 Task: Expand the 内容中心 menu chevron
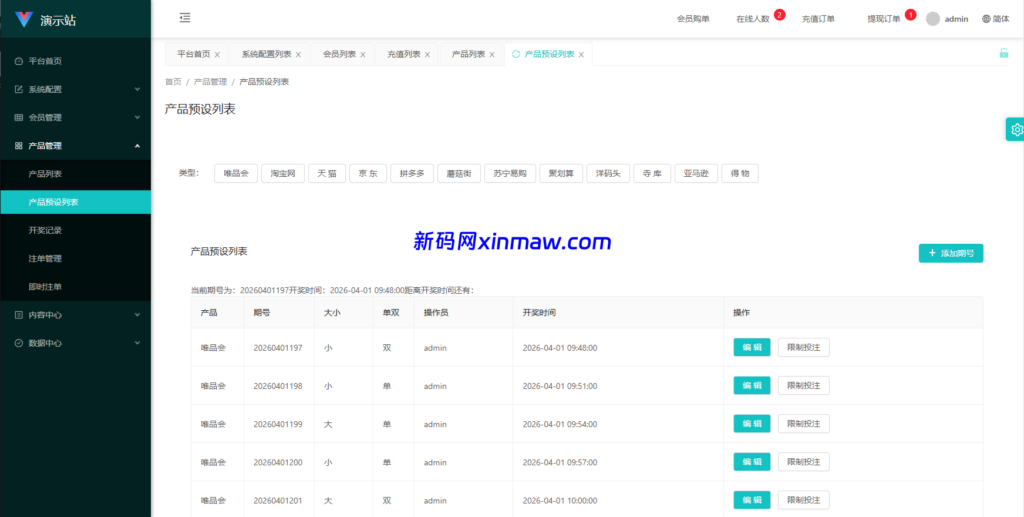tap(137, 315)
